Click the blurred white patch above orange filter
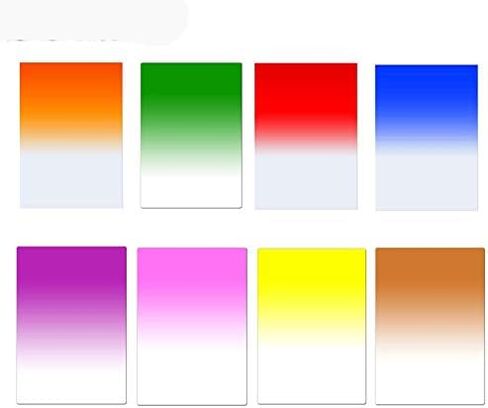This screenshot has height=408, width=488. pos(93,21)
